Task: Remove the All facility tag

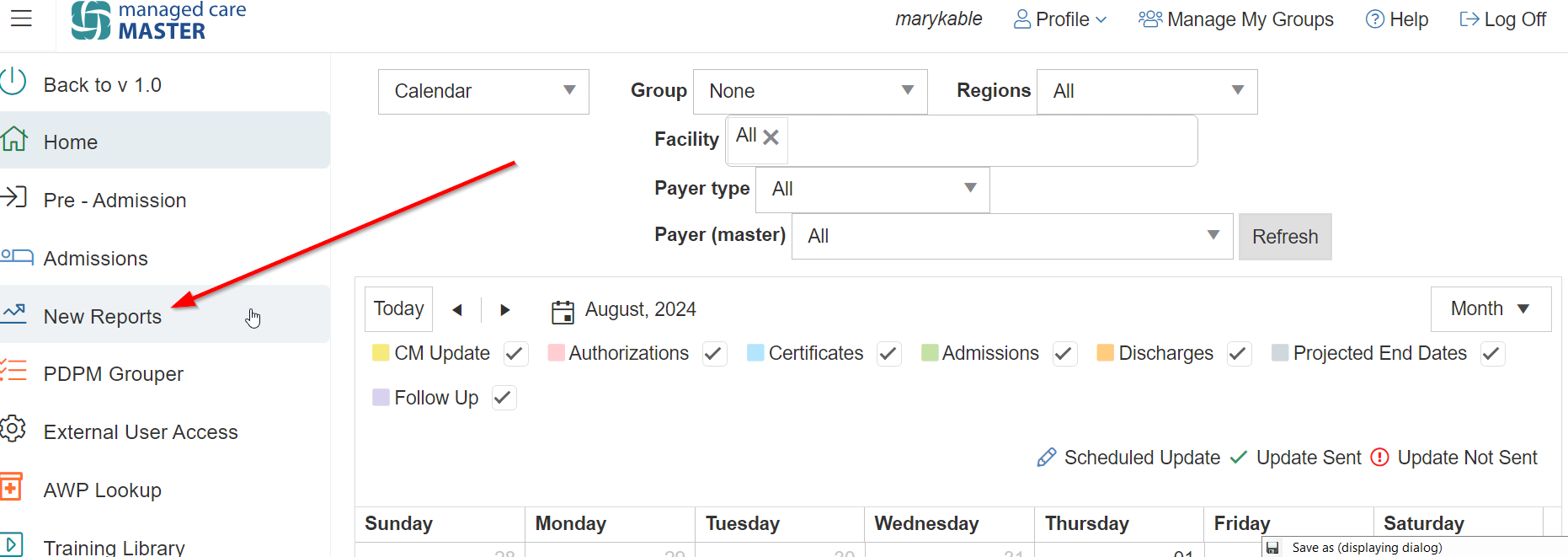Action: click(x=771, y=137)
